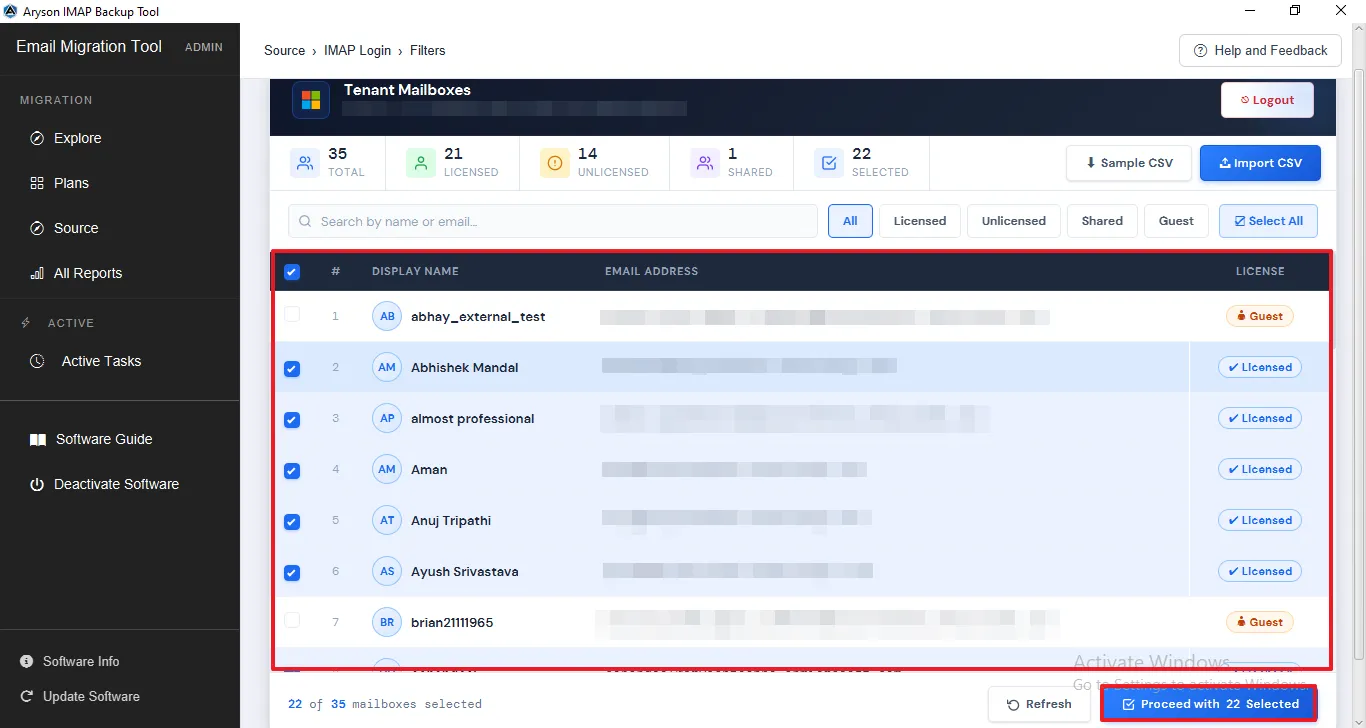The width and height of the screenshot is (1366, 728).
Task: Click the Import CSV button
Action: pyautogui.click(x=1260, y=163)
